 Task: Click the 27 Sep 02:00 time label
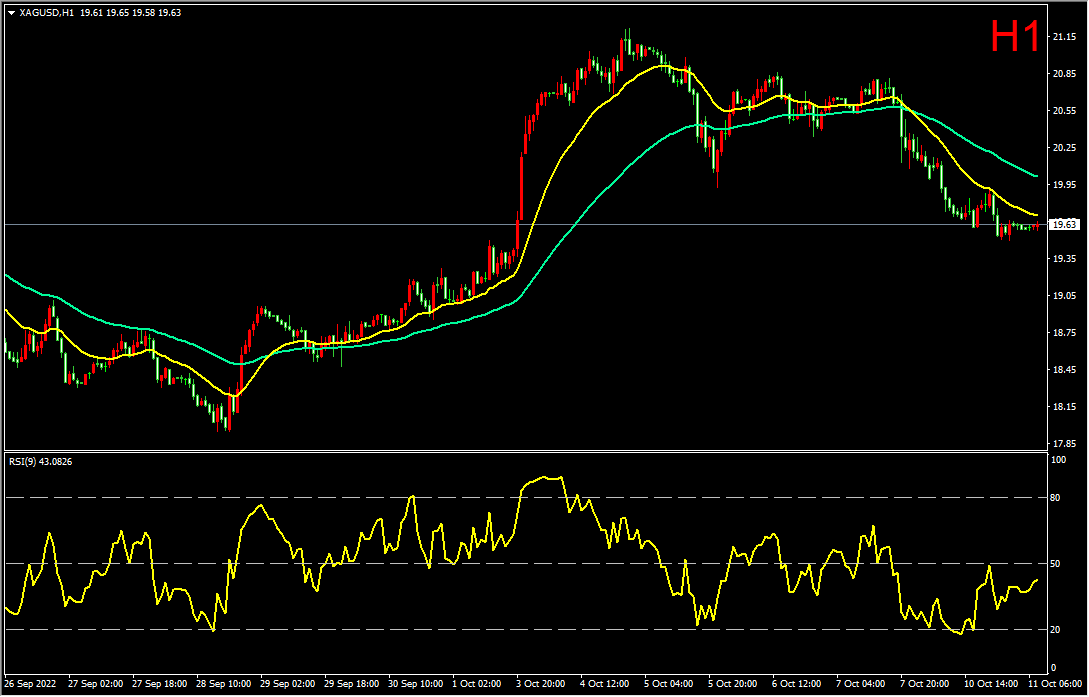pyautogui.click(x=97, y=684)
